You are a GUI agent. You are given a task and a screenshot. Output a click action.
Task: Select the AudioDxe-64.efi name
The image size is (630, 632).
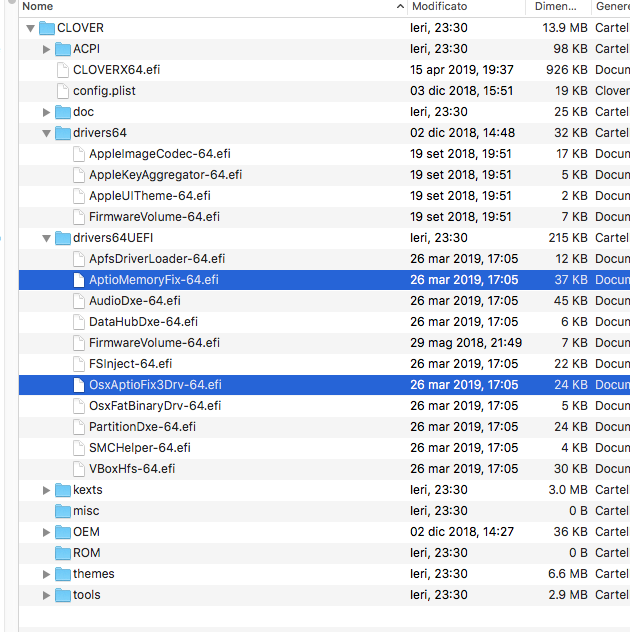pyautogui.click(x=135, y=301)
